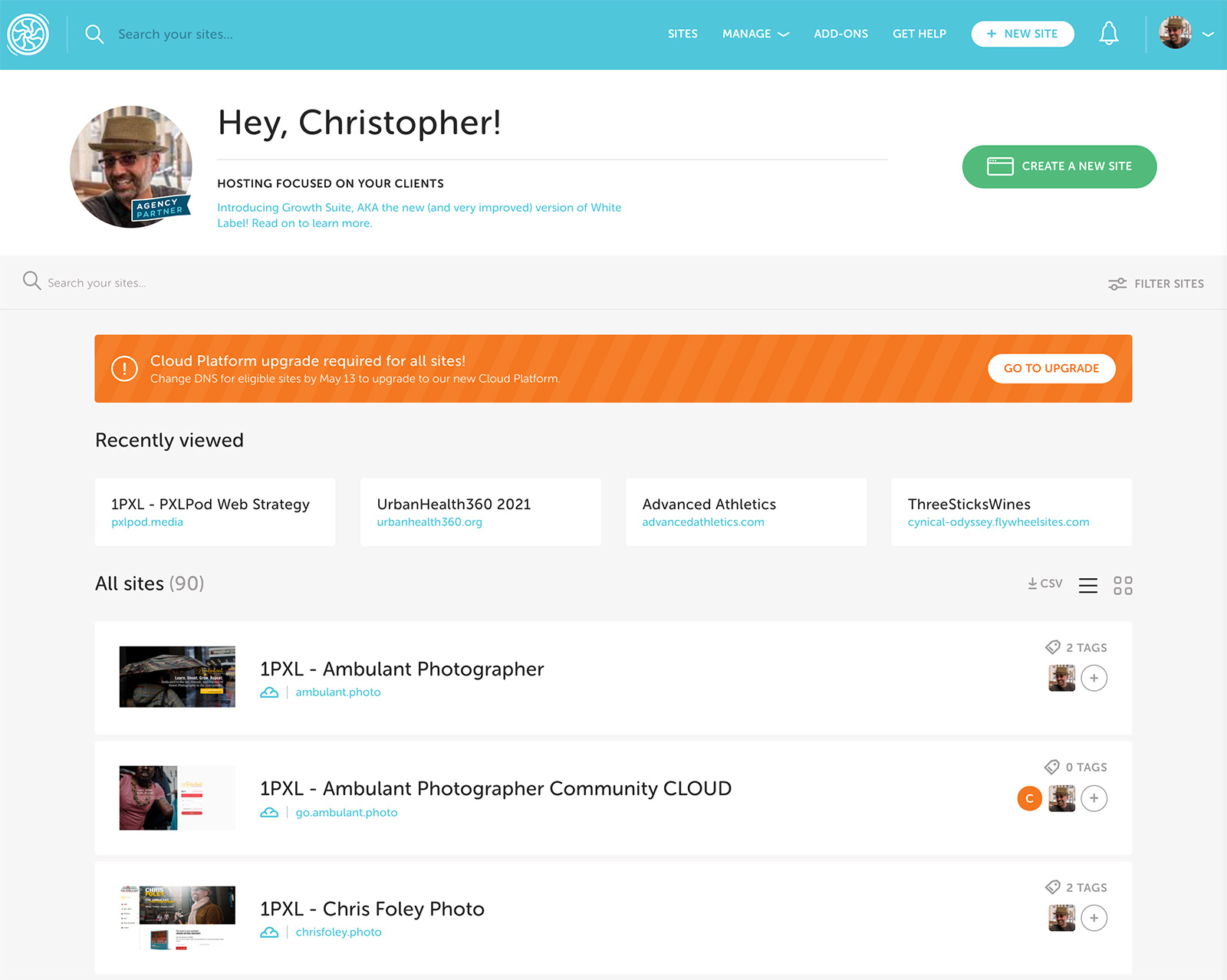Viewport: 1227px width, 980px height.
Task: Click the warning icon in the upgrade banner
Action: (x=124, y=369)
